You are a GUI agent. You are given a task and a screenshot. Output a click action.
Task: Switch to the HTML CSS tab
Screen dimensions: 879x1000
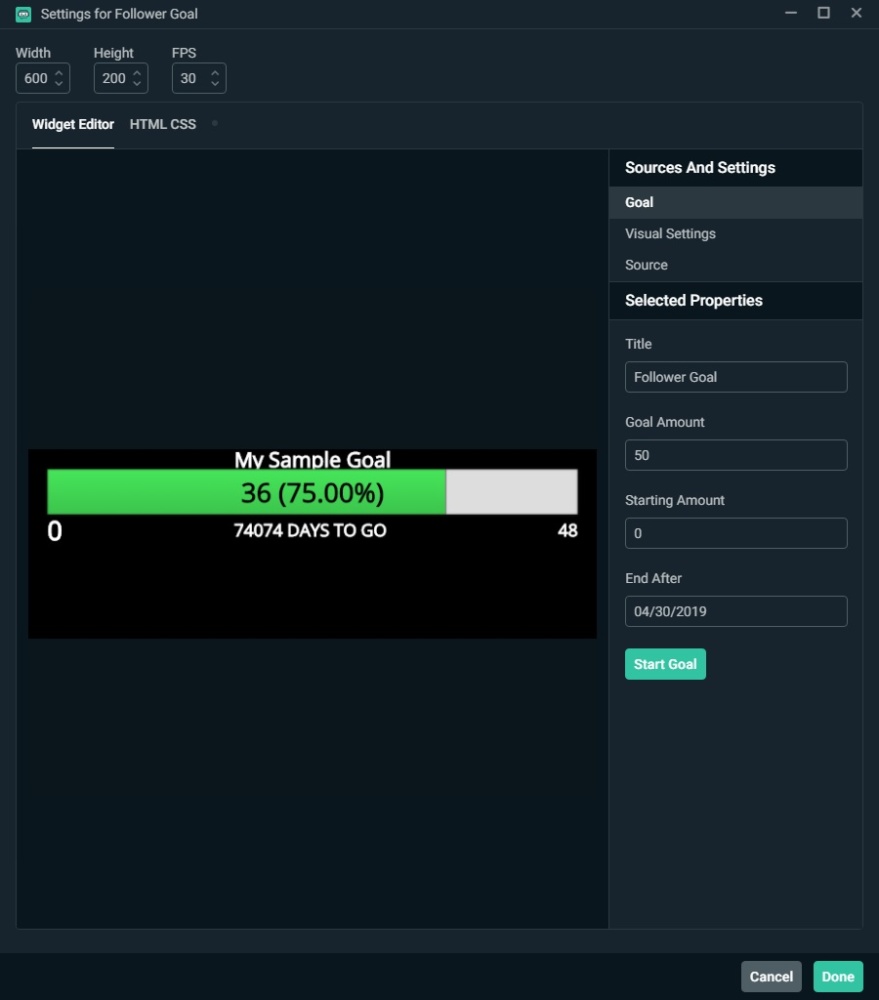[x=163, y=124]
